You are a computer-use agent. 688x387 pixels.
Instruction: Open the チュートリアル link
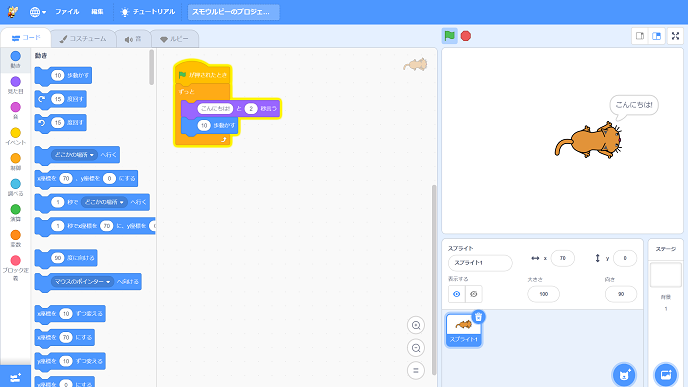(x=148, y=12)
